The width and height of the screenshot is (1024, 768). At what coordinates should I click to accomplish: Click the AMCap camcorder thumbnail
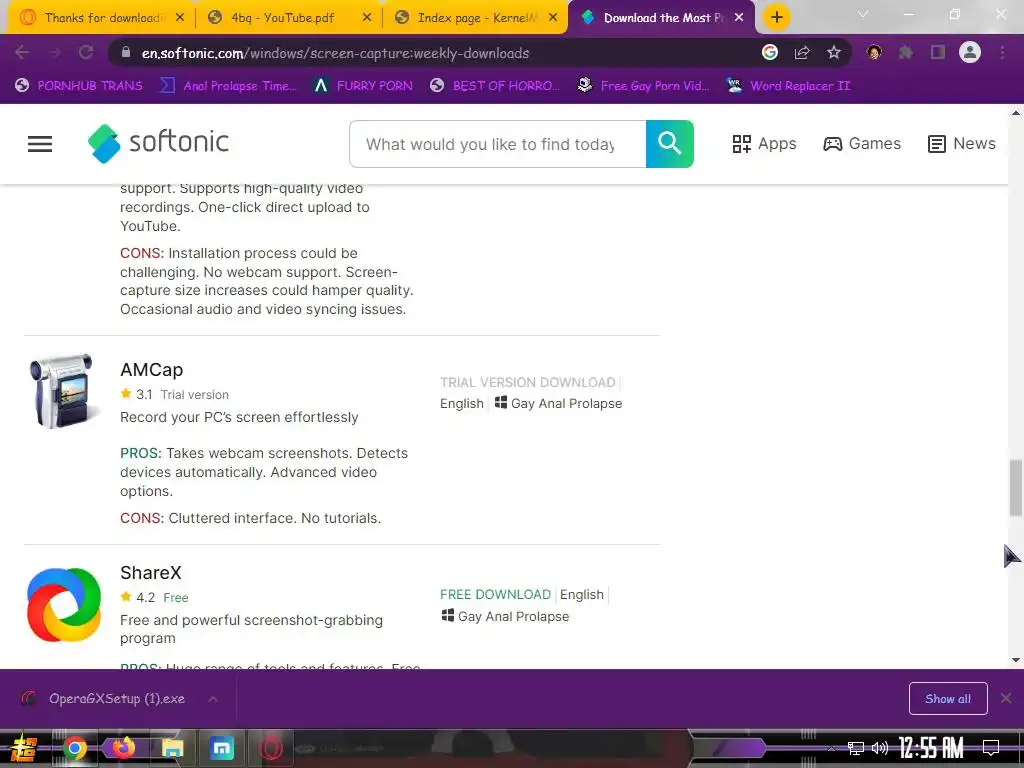coord(62,391)
